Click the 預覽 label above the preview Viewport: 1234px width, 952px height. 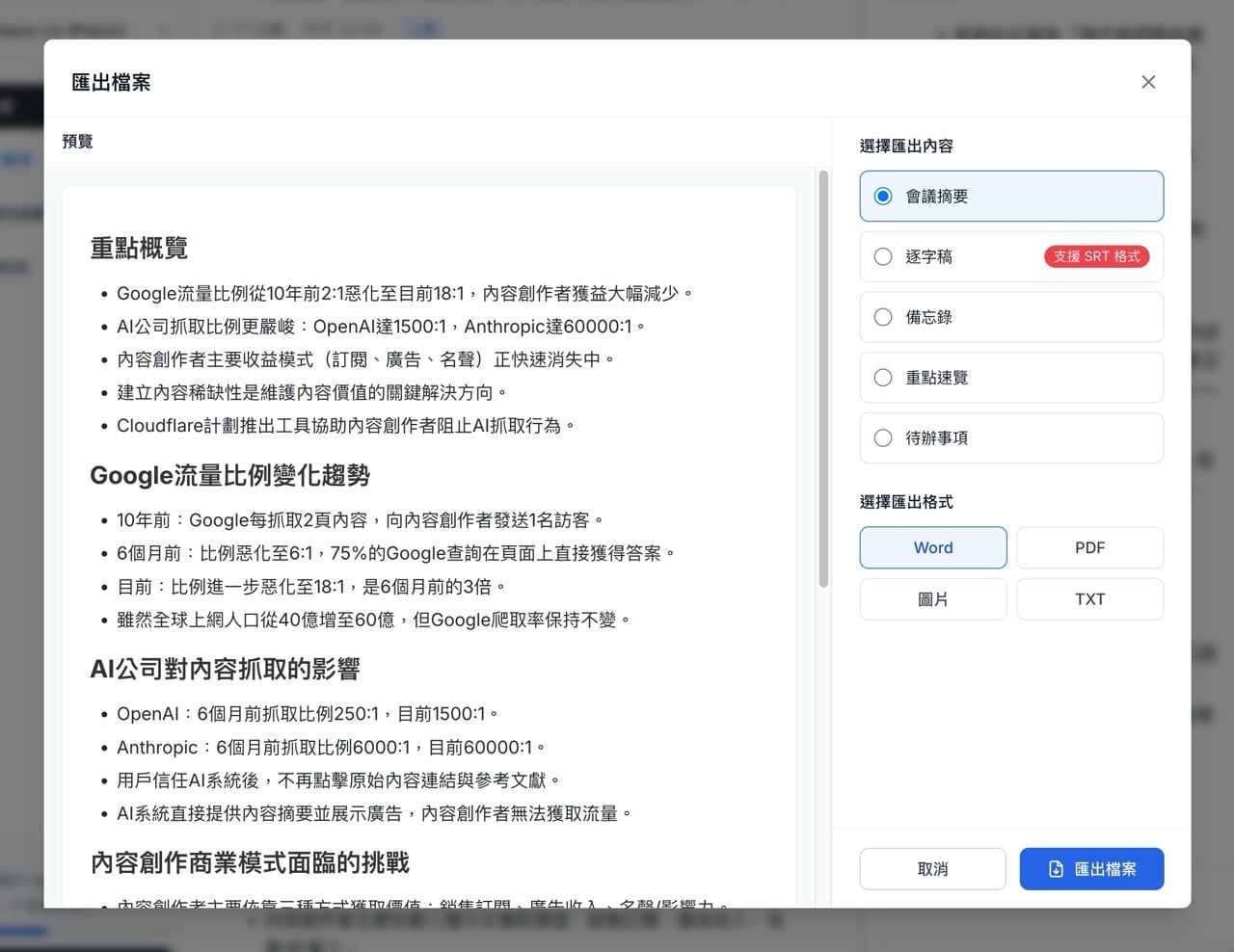77,142
